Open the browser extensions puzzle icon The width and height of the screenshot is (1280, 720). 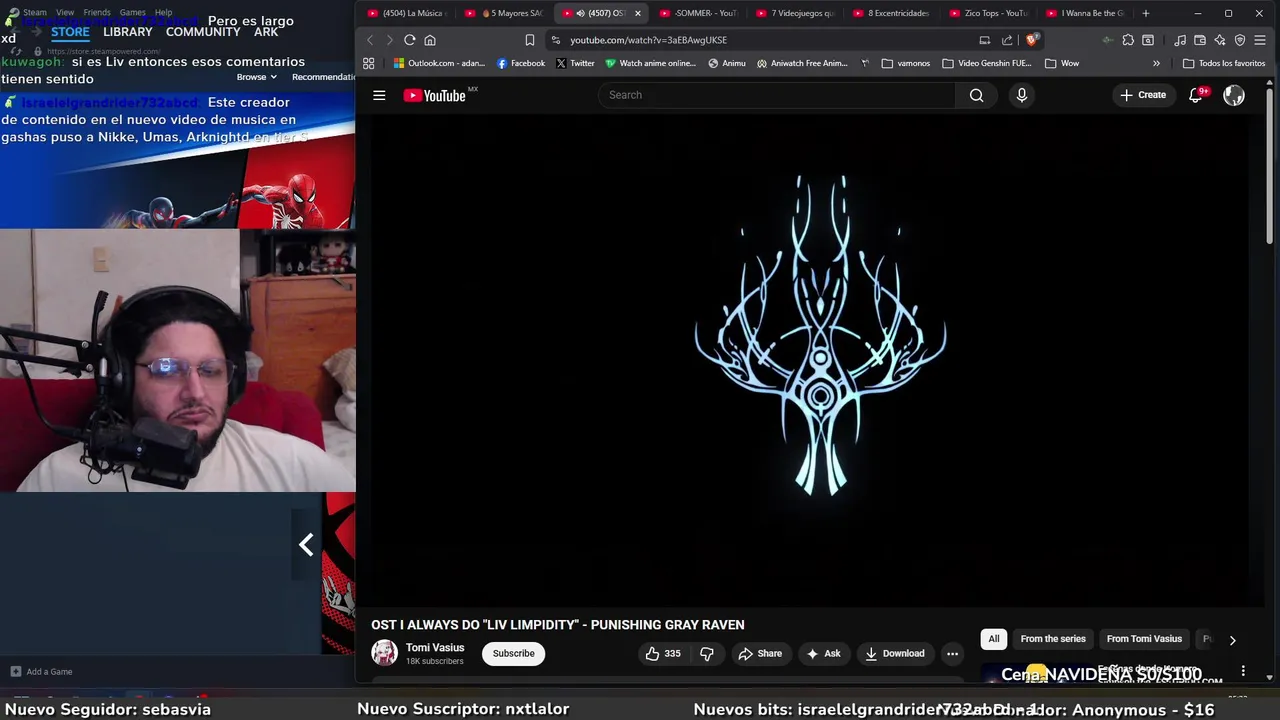click(x=1128, y=40)
